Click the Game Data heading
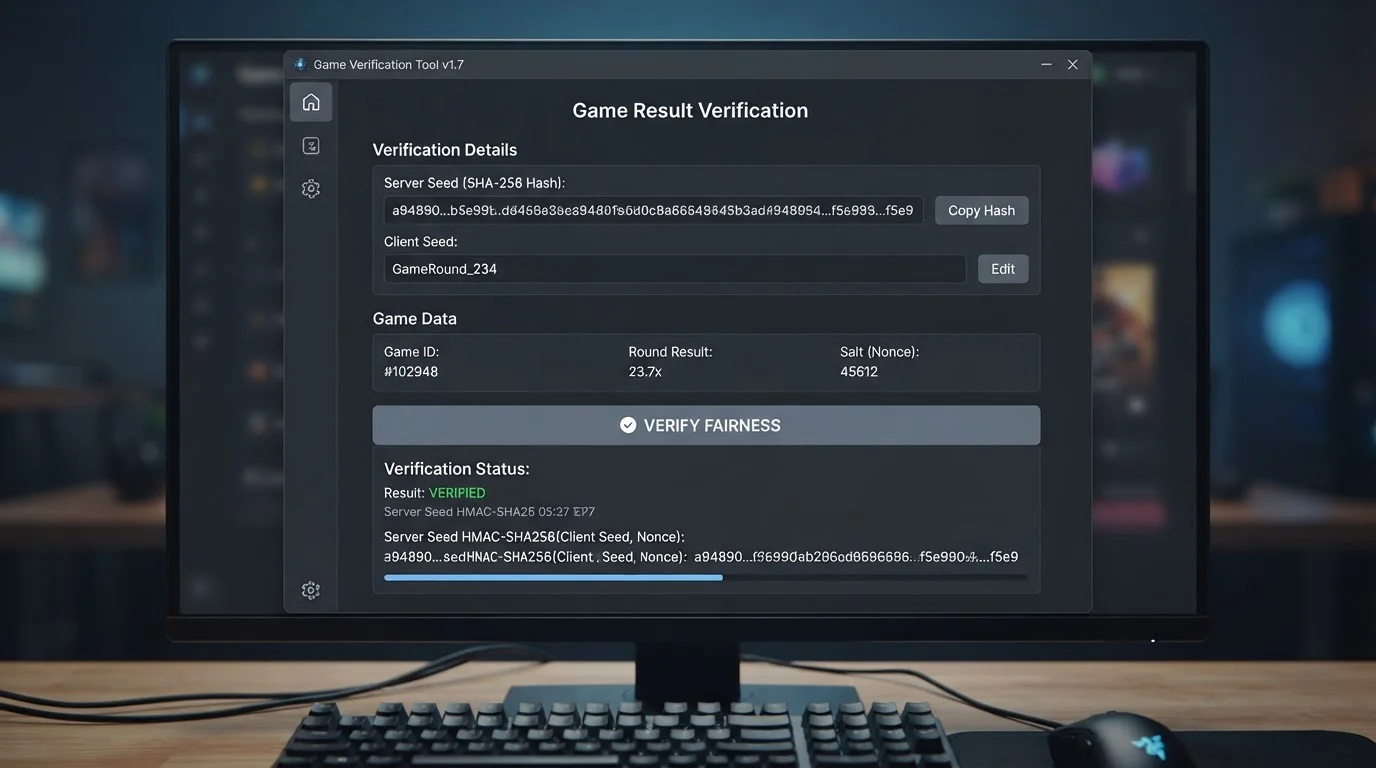The height and width of the screenshot is (768, 1376). (415, 319)
